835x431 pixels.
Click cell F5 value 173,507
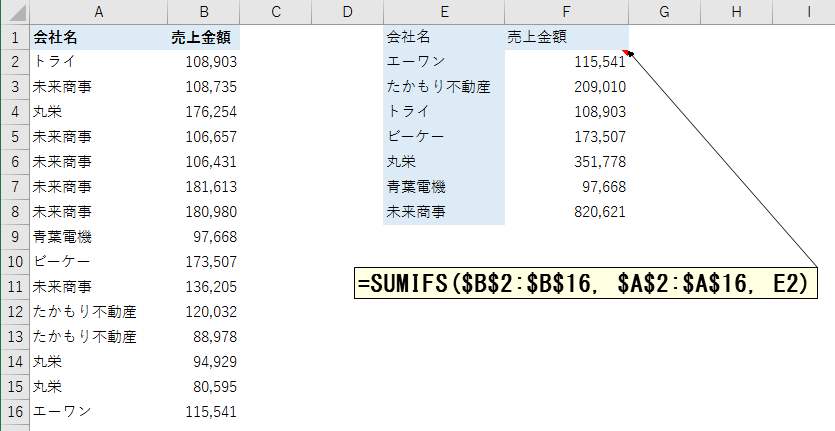point(566,137)
